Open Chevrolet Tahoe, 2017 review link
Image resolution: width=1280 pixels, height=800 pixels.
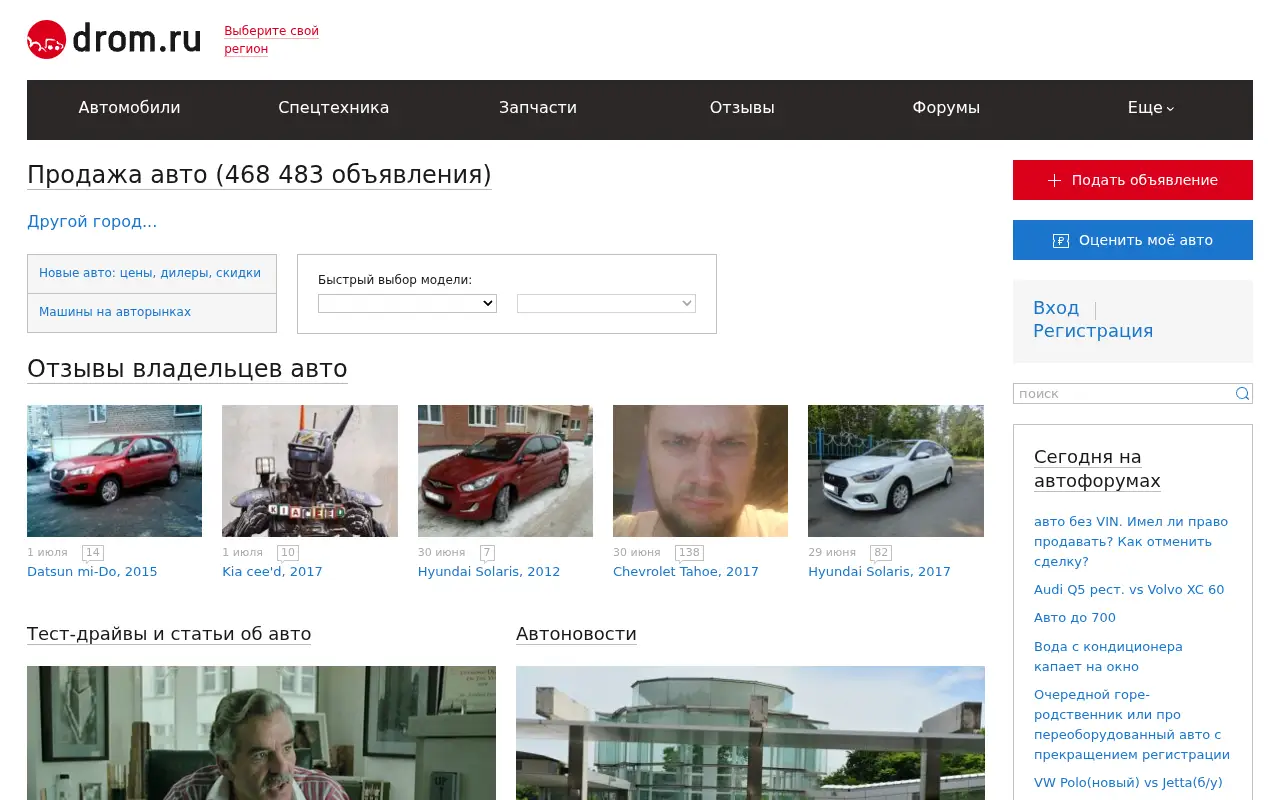[x=686, y=572]
